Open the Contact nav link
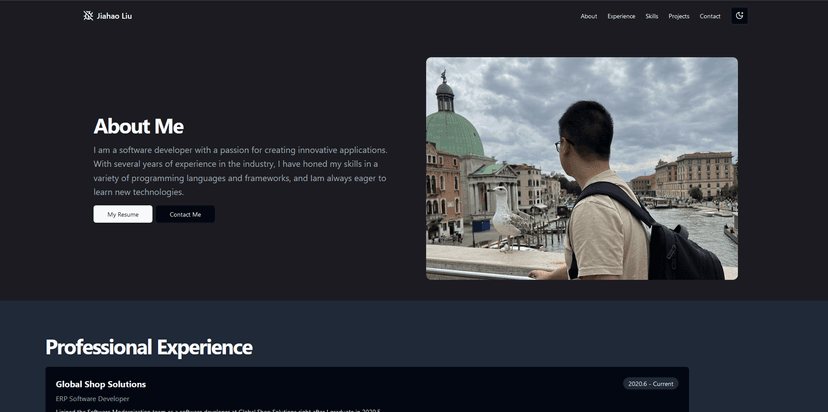828x412 pixels. pos(710,16)
